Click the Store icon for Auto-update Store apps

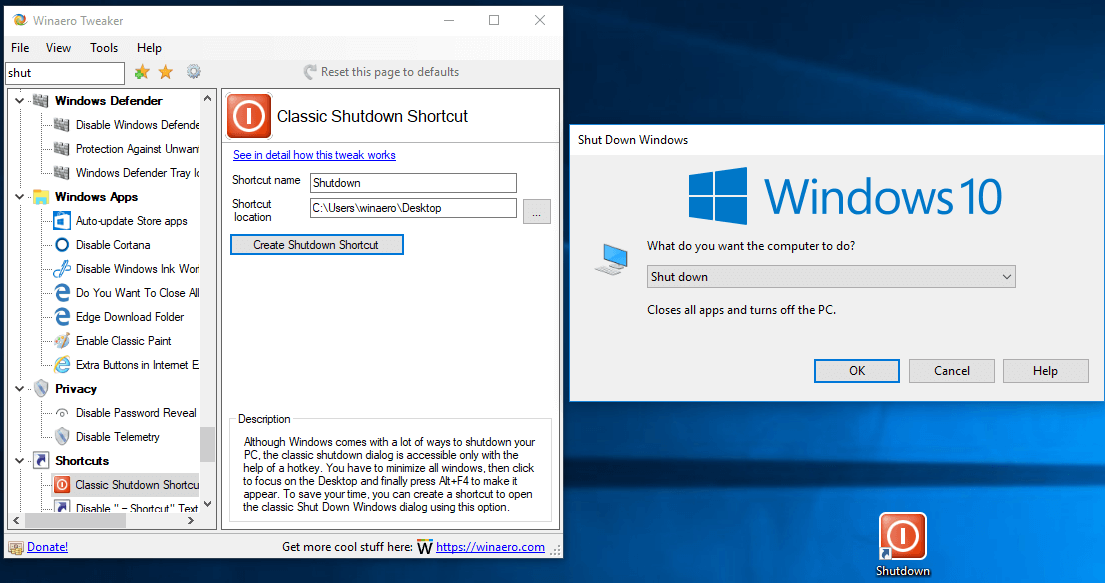tap(62, 221)
